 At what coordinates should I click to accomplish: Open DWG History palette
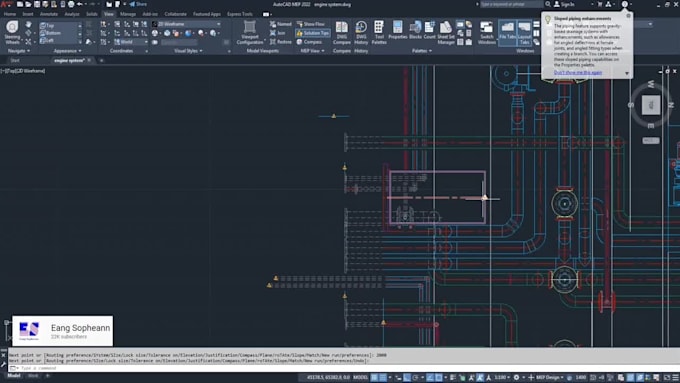(x=361, y=32)
